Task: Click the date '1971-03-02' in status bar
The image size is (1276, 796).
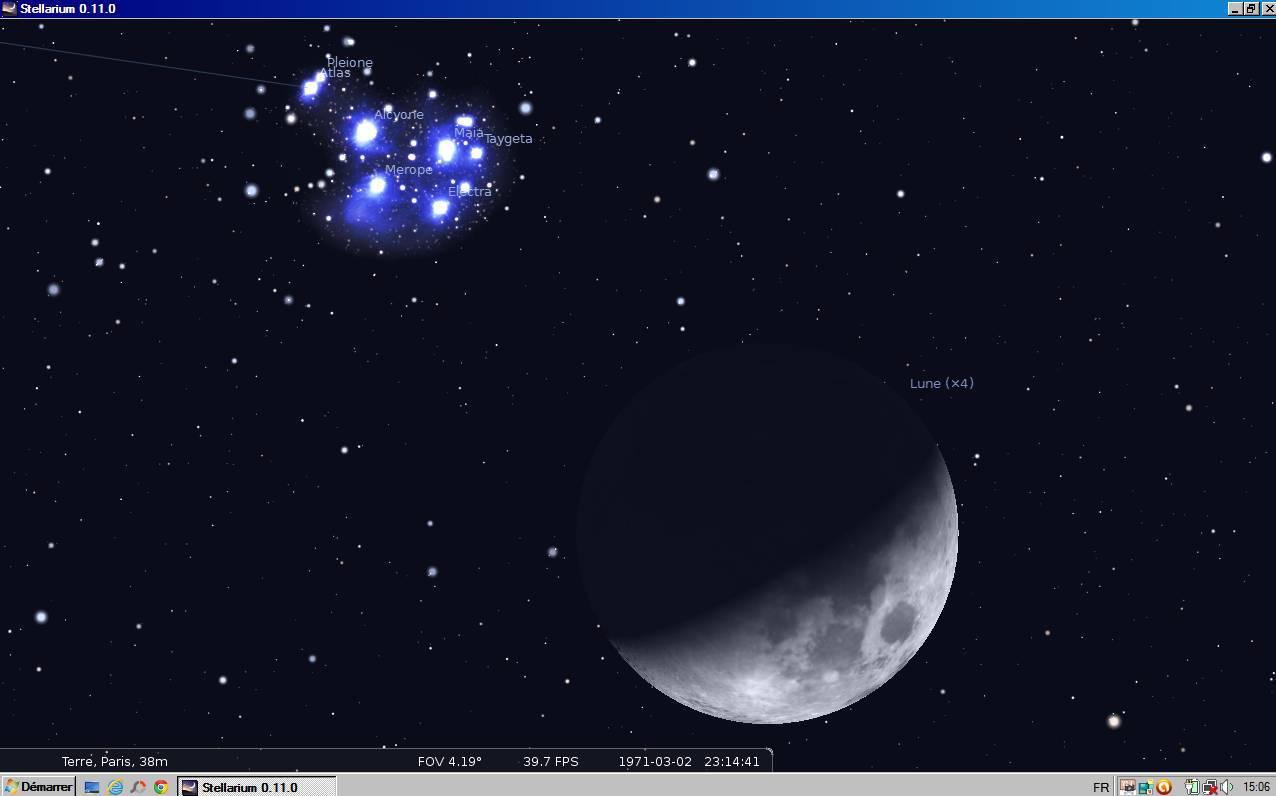Action: [655, 761]
